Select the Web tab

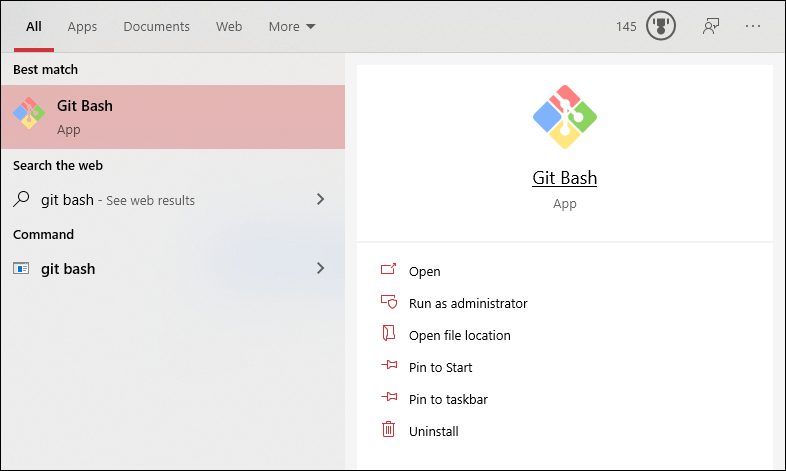229,27
